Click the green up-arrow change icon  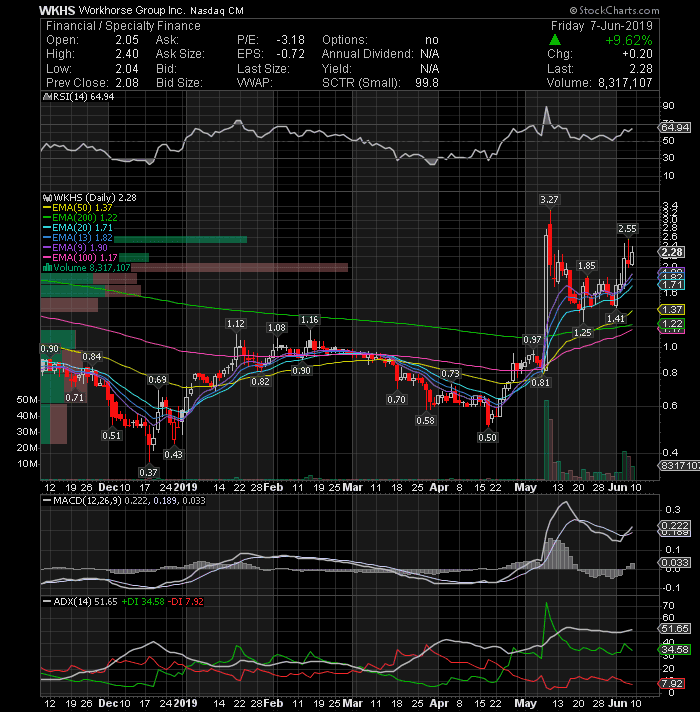555,40
